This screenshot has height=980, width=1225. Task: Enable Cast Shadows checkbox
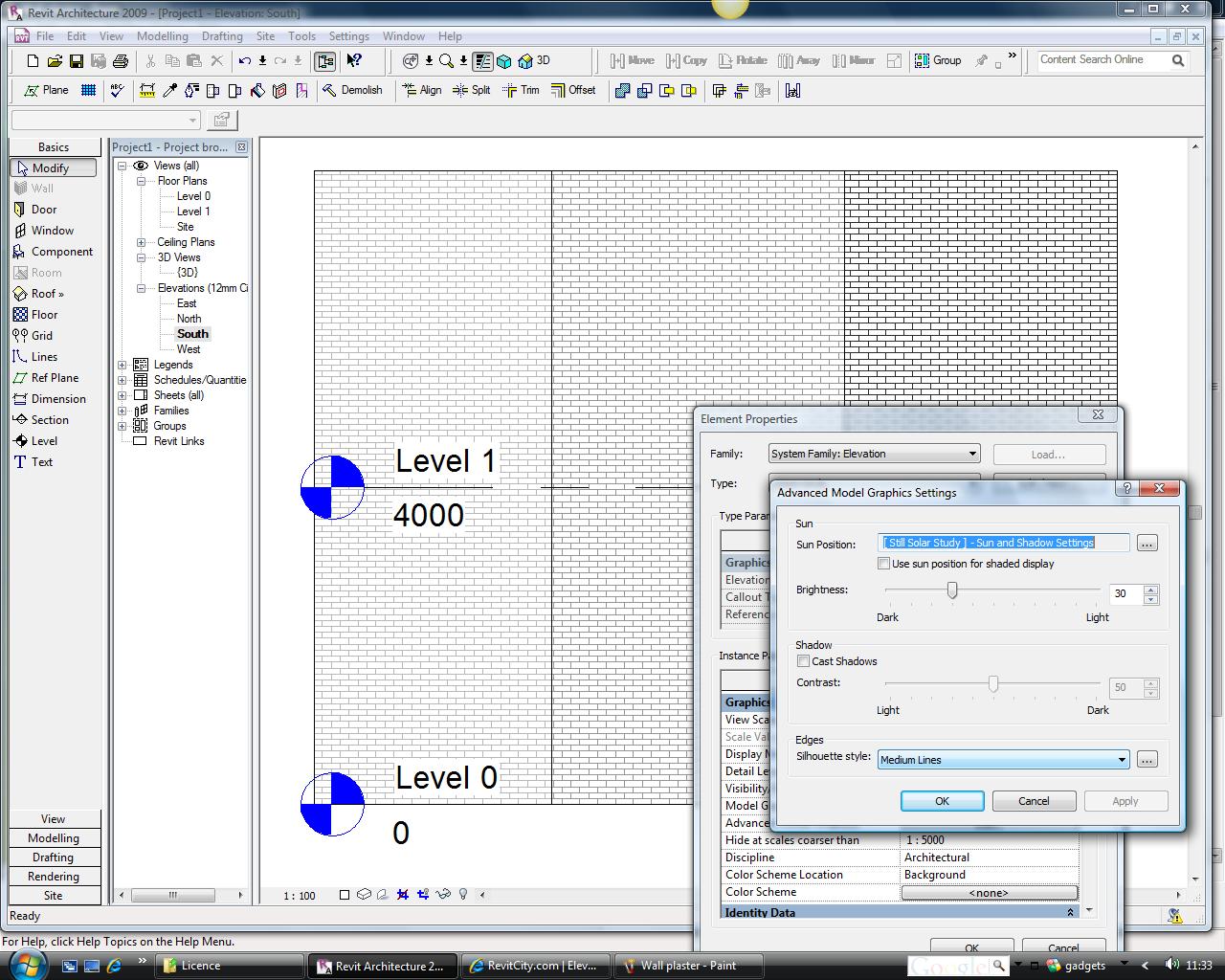click(x=804, y=661)
